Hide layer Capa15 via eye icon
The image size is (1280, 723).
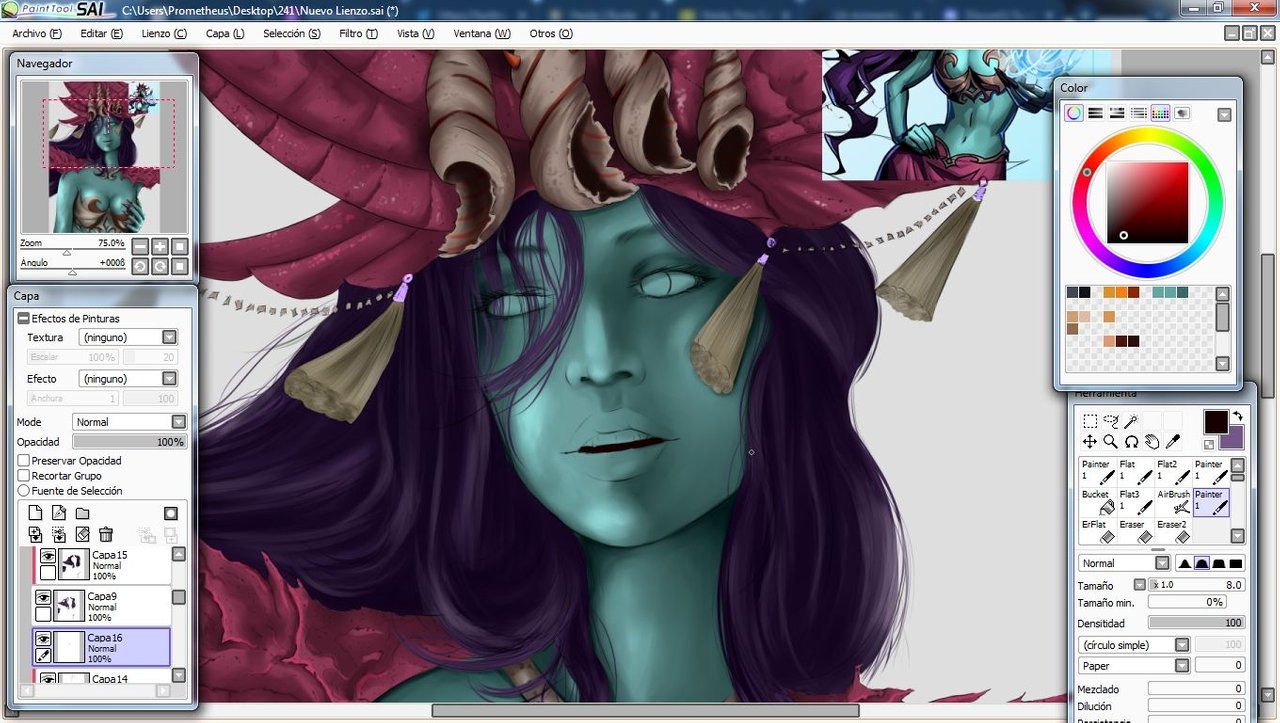(46, 557)
